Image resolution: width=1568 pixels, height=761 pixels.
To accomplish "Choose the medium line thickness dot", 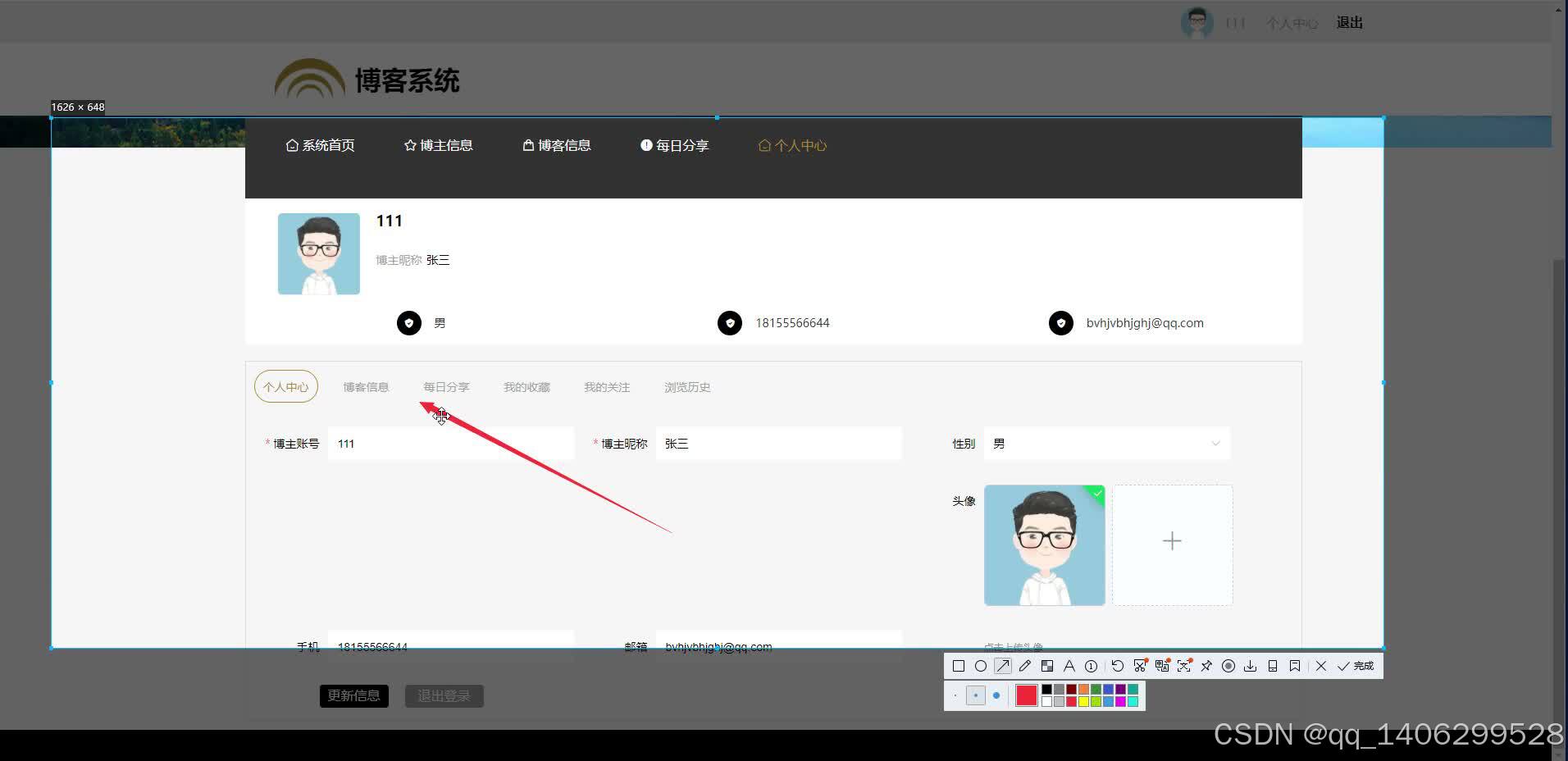I will [976, 695].
